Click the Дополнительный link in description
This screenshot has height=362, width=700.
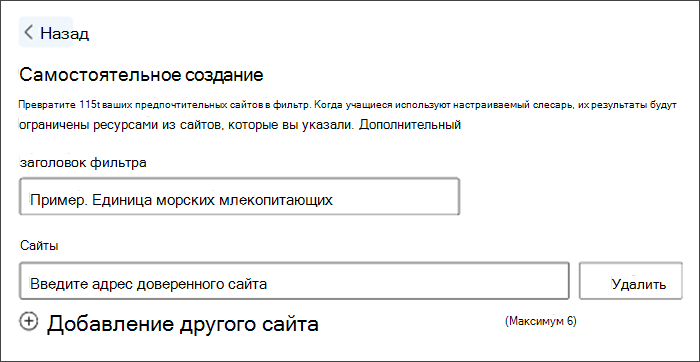(410, 125)
